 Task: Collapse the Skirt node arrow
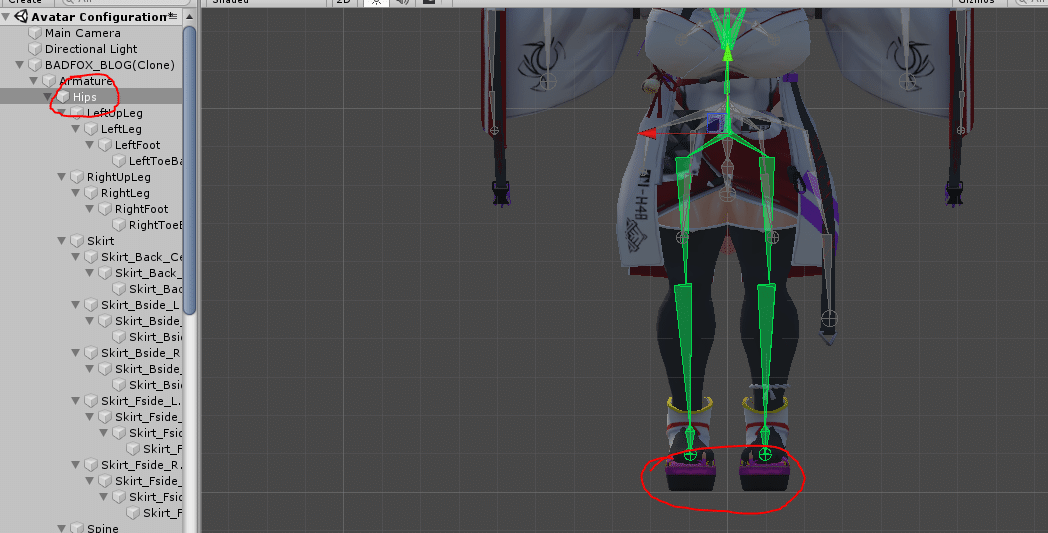click(x=62, y=241)
